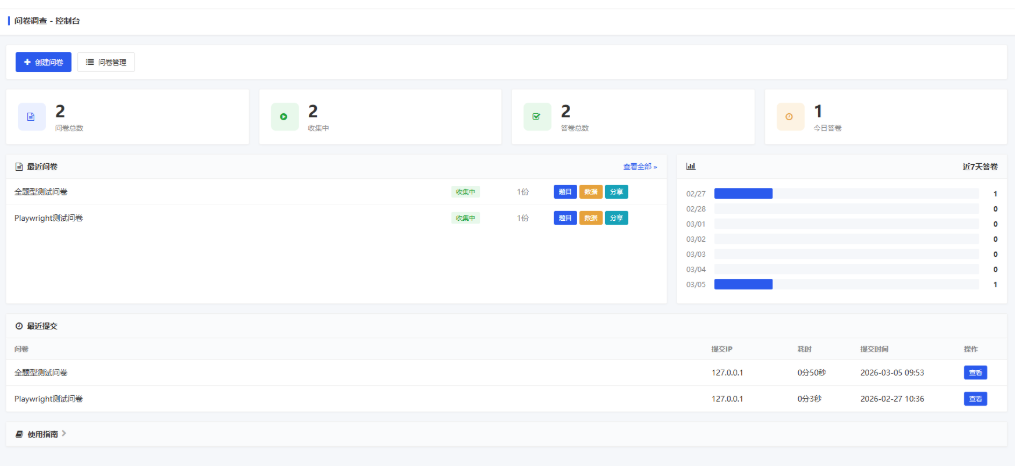Expand the 使用指南 section chevron
1015x466 pixels.
click(64, 434)
